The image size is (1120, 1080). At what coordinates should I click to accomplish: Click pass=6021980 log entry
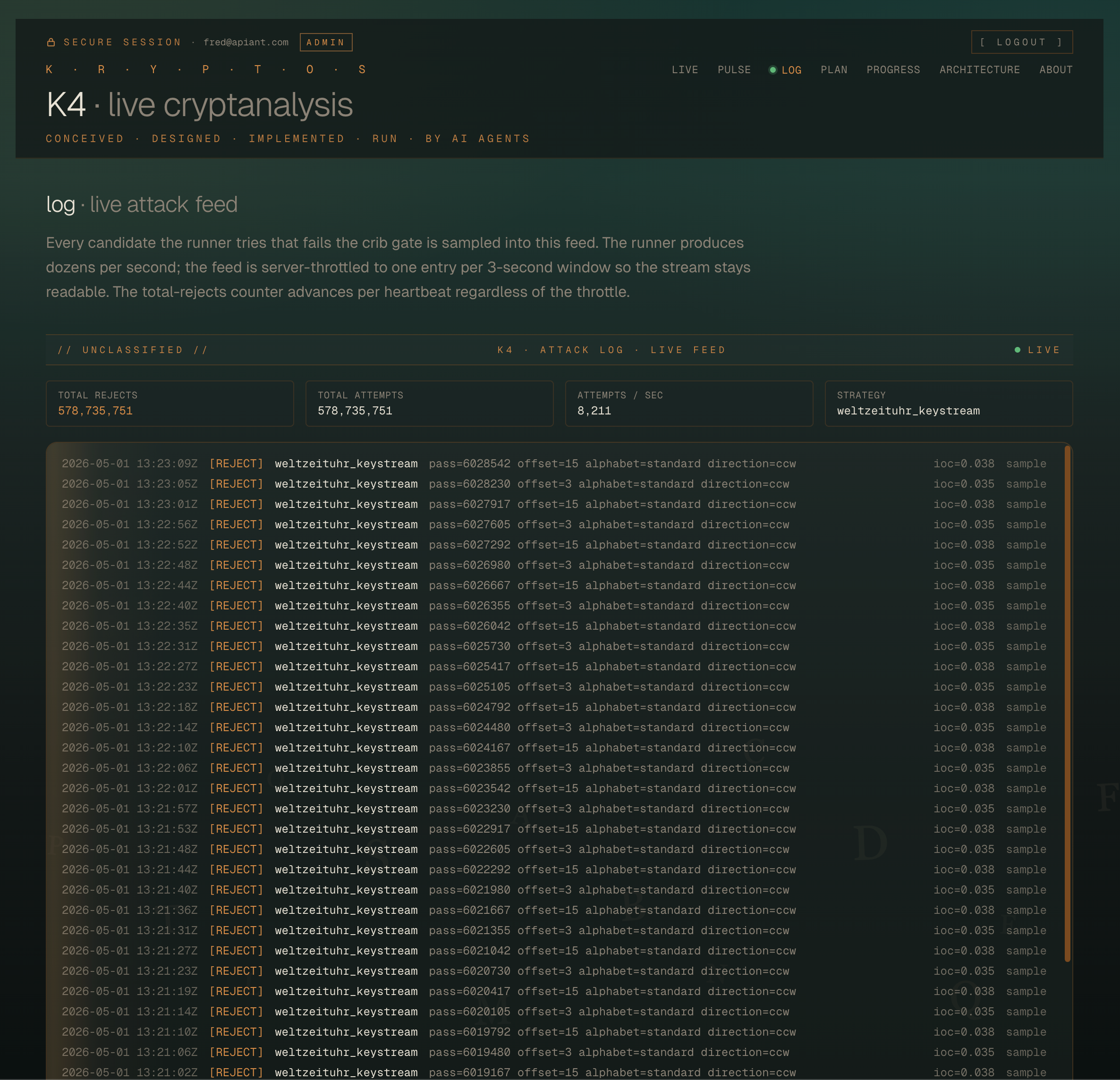click(554, 890)
